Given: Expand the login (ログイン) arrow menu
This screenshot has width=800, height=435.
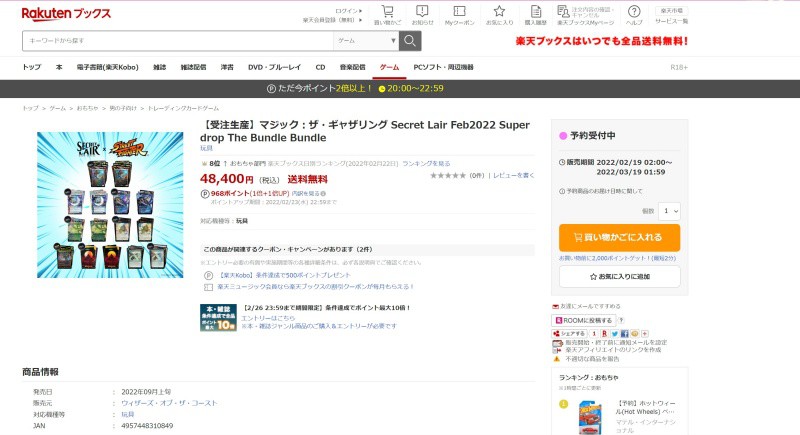Looking at the screenshot, I should click(349, 11).
